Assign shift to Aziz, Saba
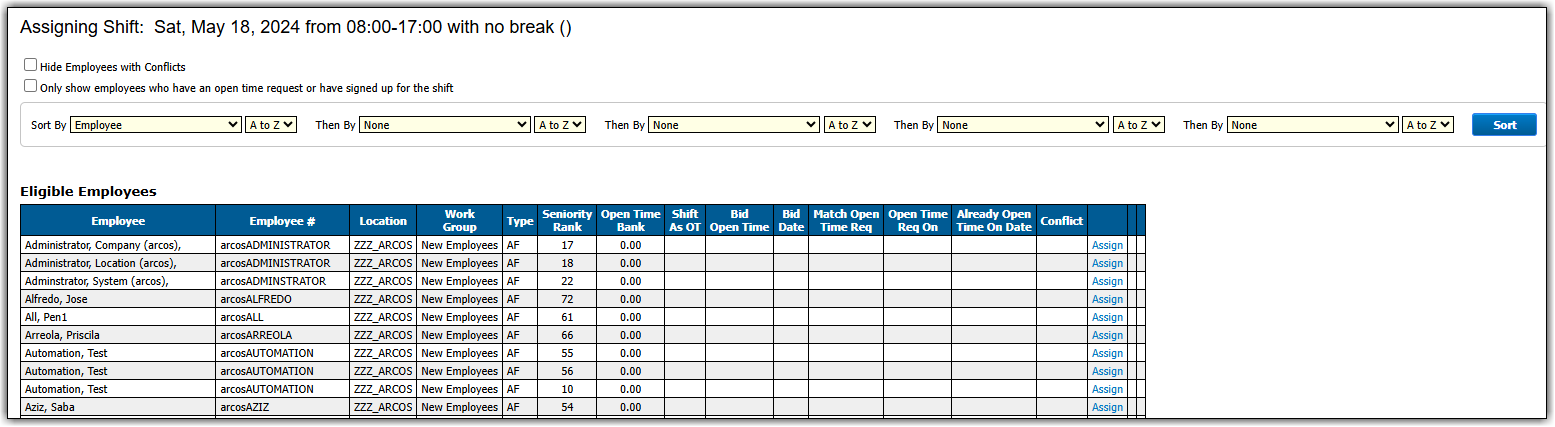Screen dimensions: 1555x427 click(x=1107, y=407)
